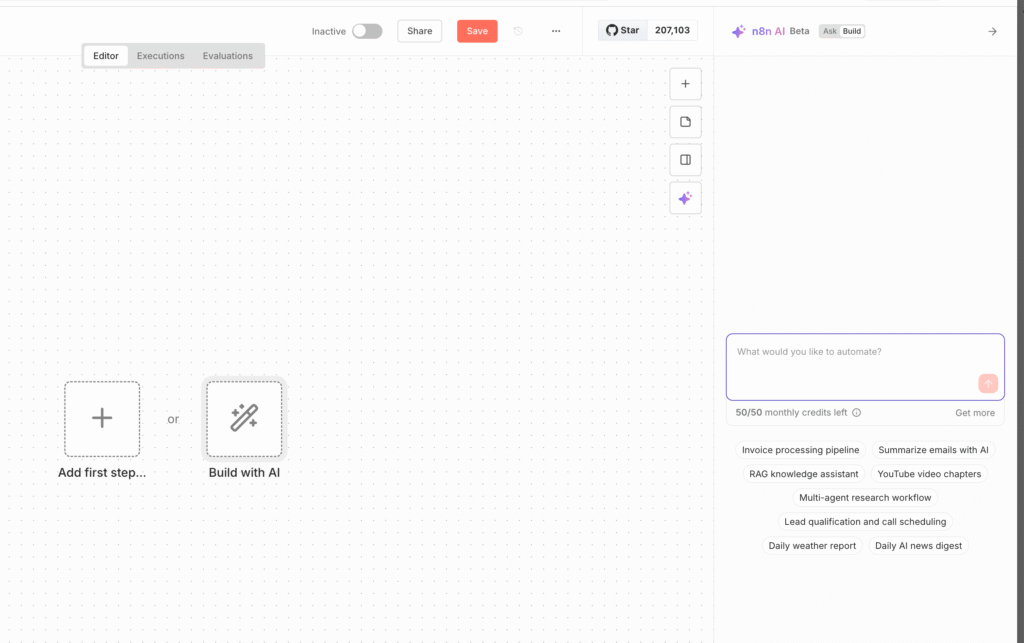1024x643 pixels.
Task: Click the 207,103 star count
Action: pyautogui.click(x=672, y=31)
